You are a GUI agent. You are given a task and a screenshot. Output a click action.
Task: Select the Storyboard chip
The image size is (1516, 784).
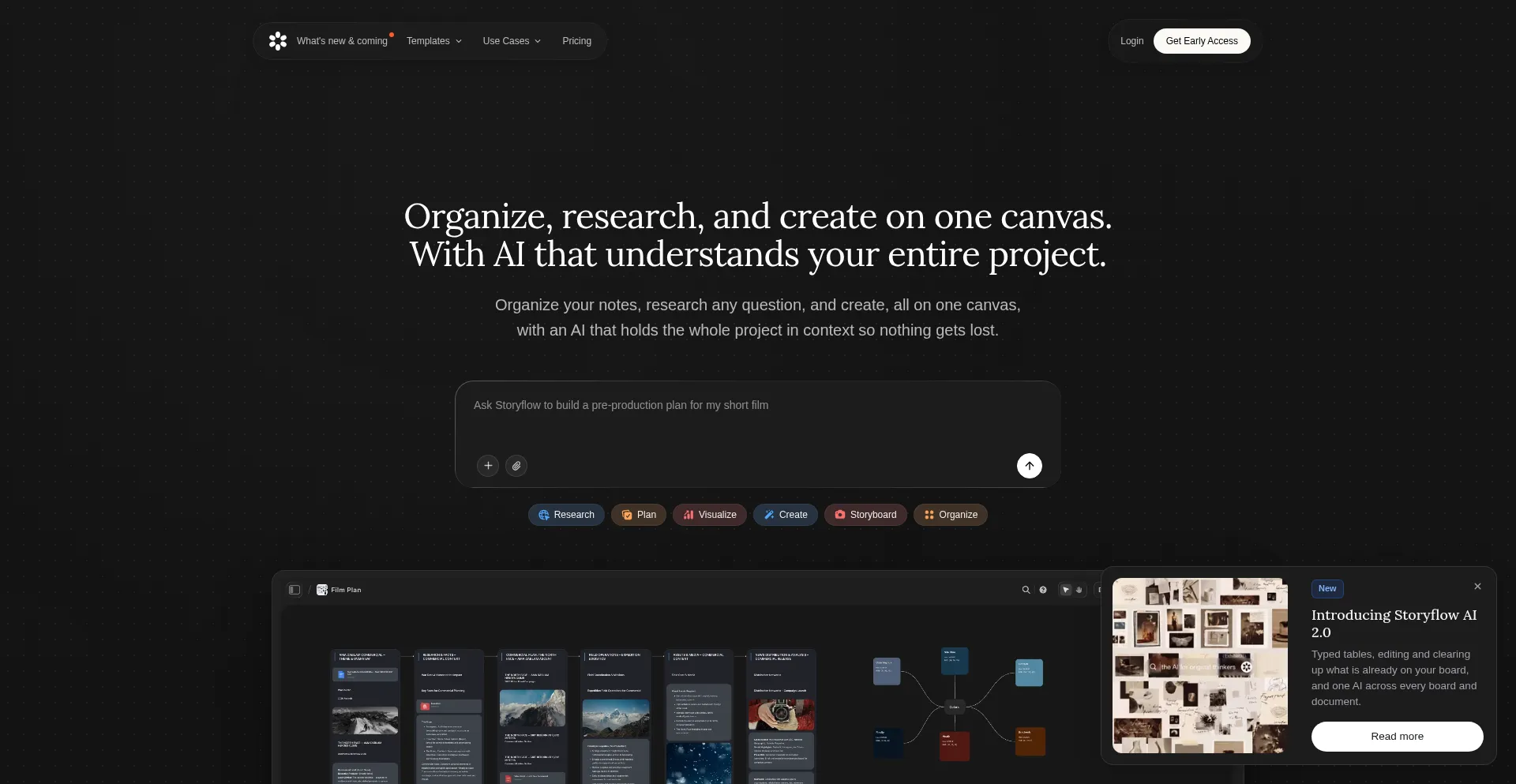865,515
